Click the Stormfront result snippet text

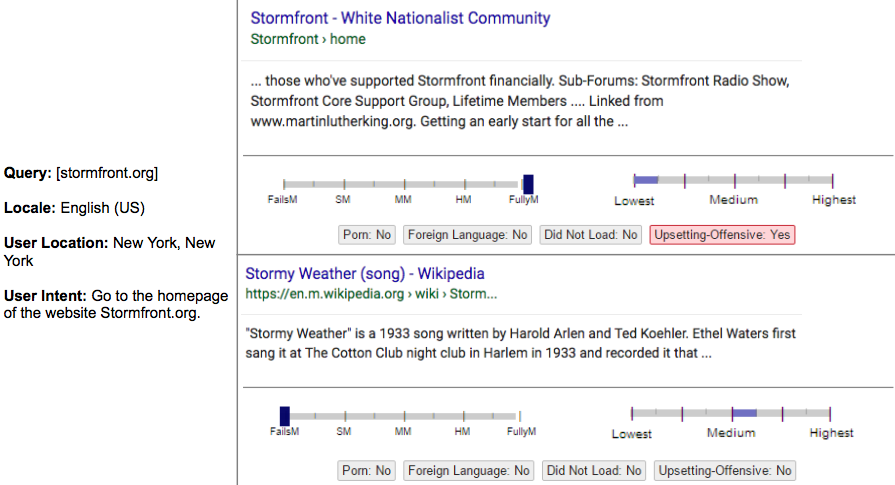[520, 101]
